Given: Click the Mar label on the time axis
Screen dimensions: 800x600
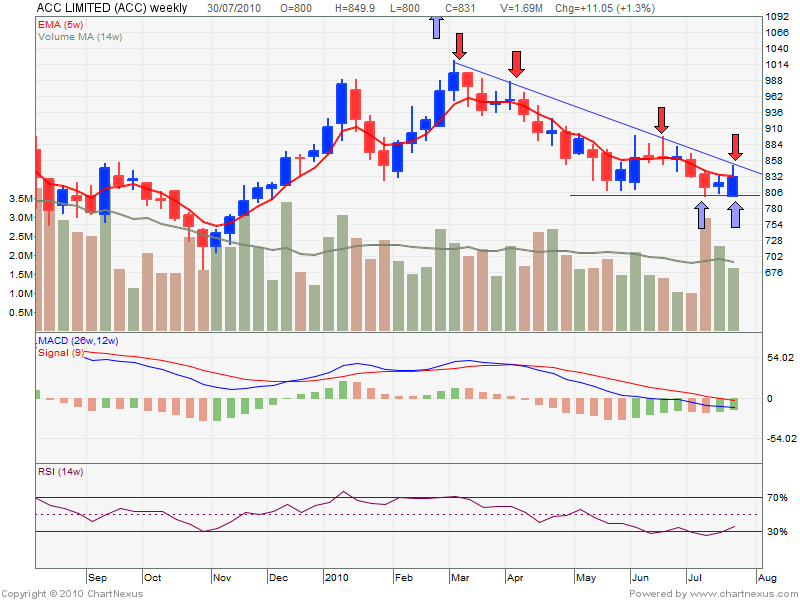Looking at the screenshot, I should (x=460, y=578).
